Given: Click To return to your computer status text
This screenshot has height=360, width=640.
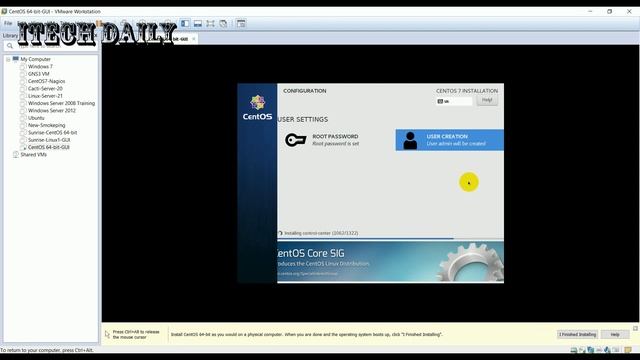Looking at the screenshot, I should (x=47, y=350).
